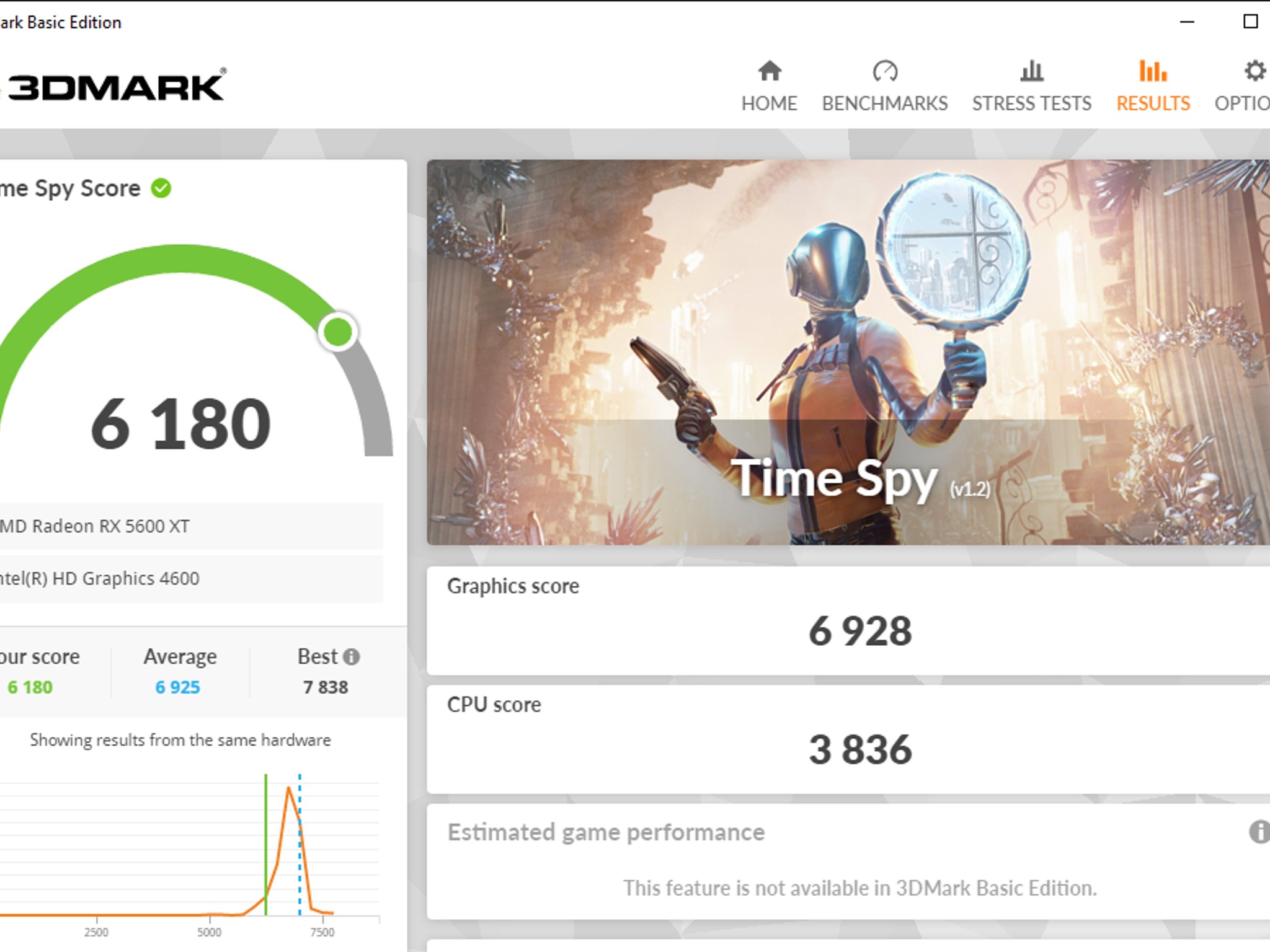1270x952 pixels.
Task: Open the STRESS TESTS tab label
Action: tap(1031, 104)
